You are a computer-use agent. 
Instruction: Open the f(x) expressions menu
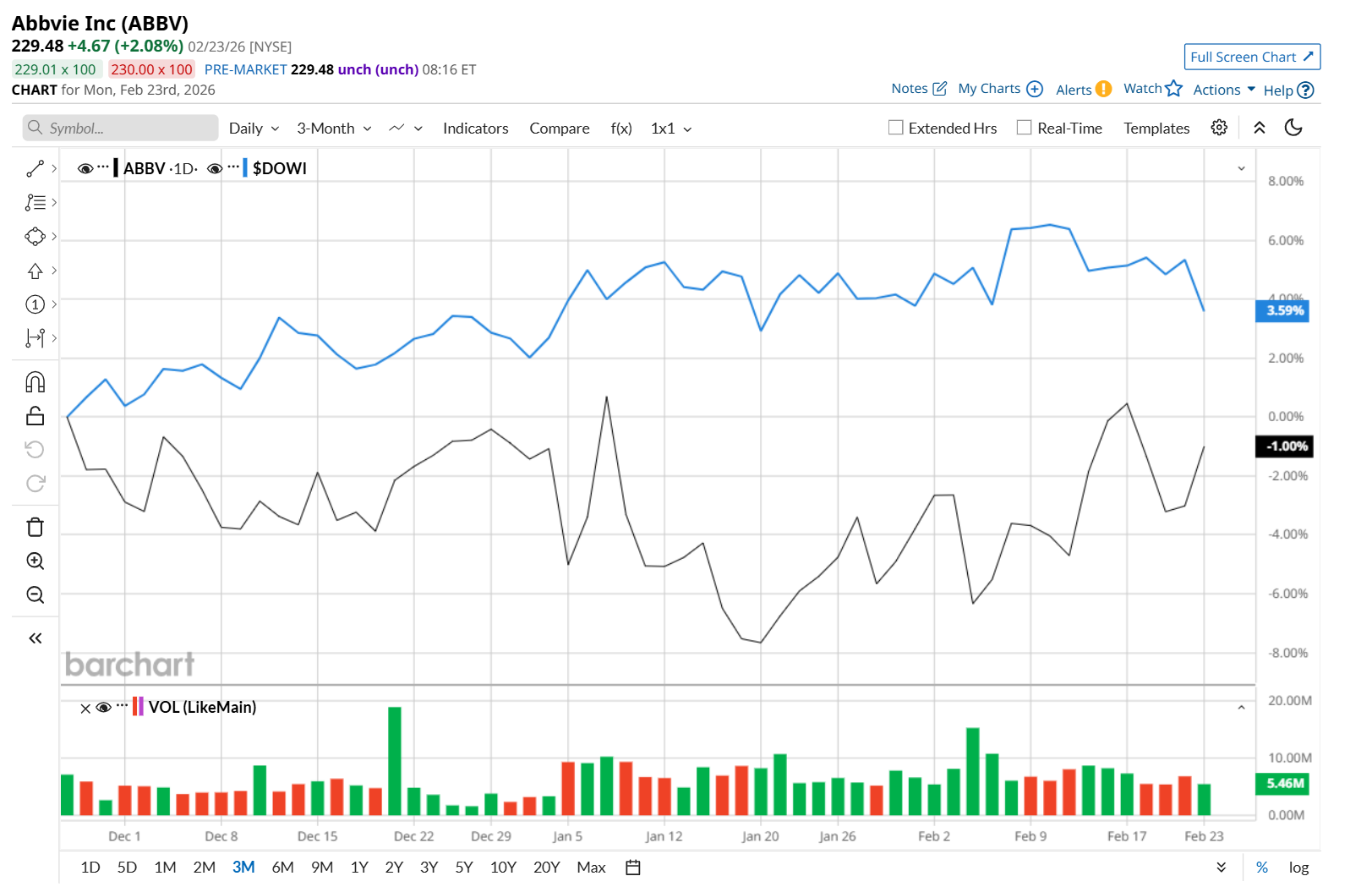621,129
